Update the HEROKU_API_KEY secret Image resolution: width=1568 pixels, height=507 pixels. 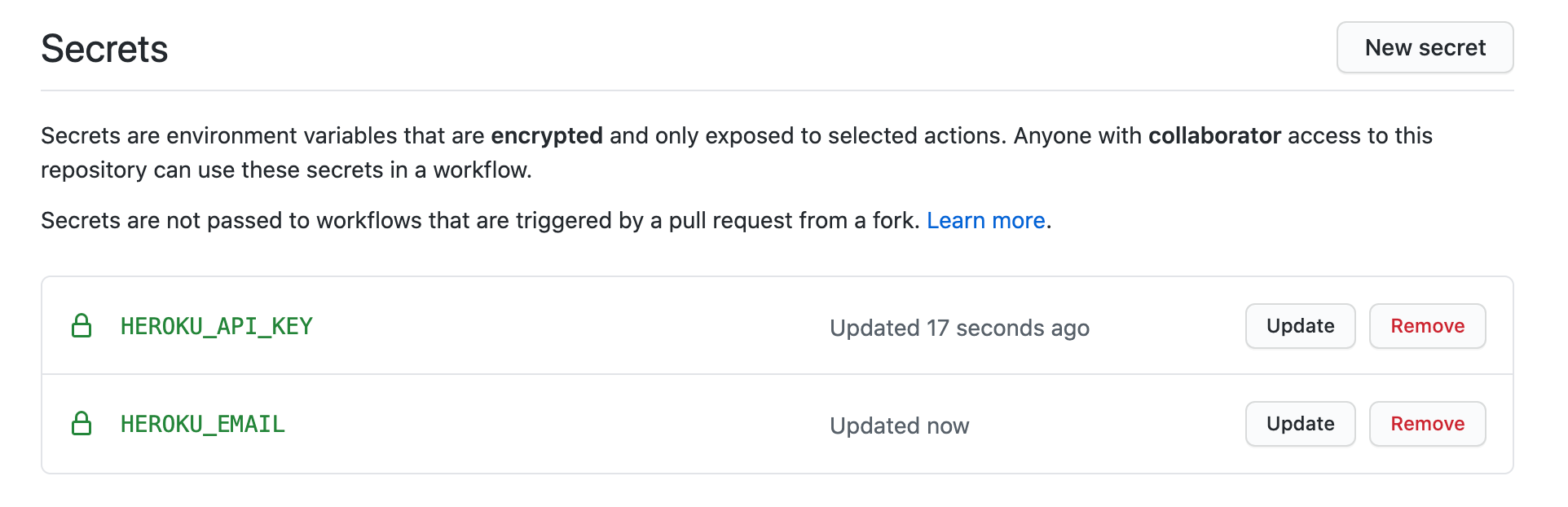tap(1300, 326)
